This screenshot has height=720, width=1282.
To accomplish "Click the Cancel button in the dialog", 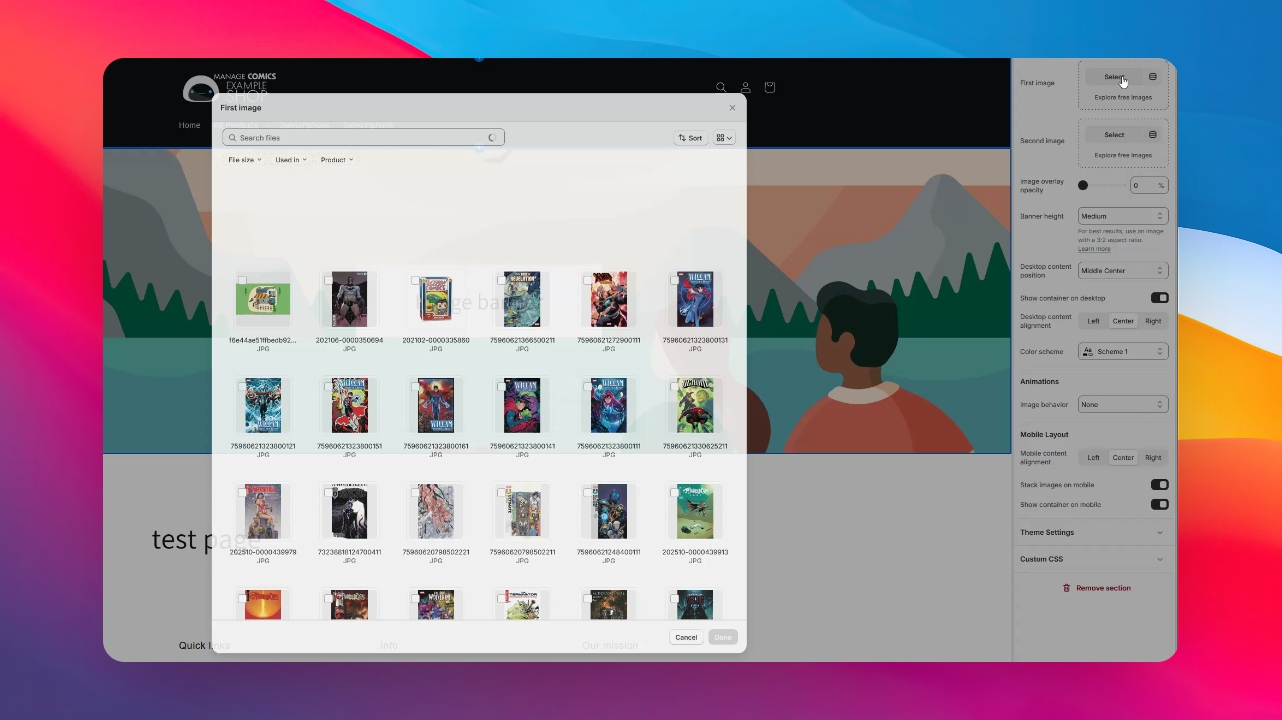I will [686, 637].
